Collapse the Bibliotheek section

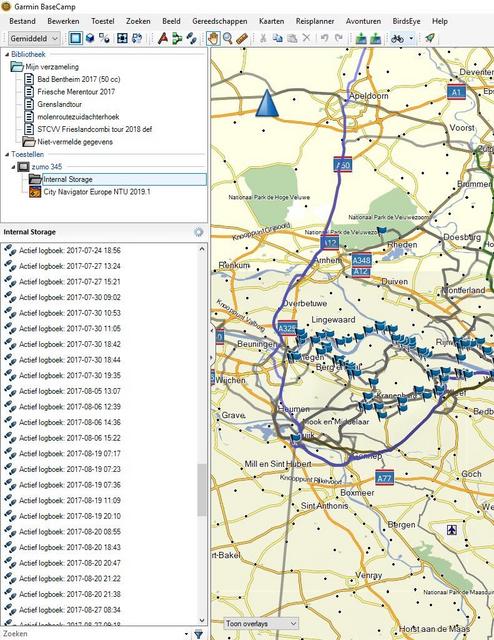coord(7,54)
